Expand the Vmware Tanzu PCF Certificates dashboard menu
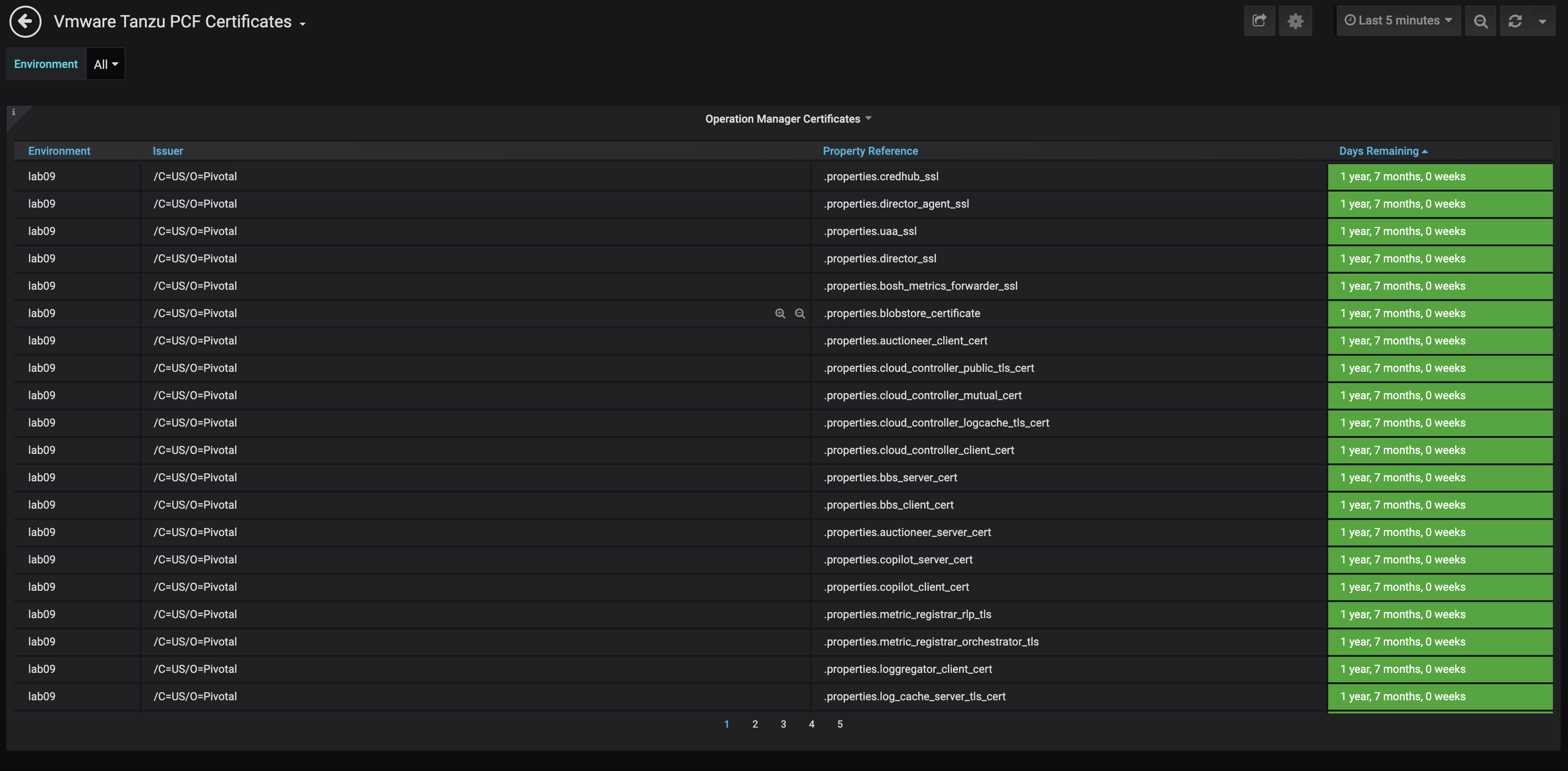Screen dimensions: 1568x771 (179, 22)
